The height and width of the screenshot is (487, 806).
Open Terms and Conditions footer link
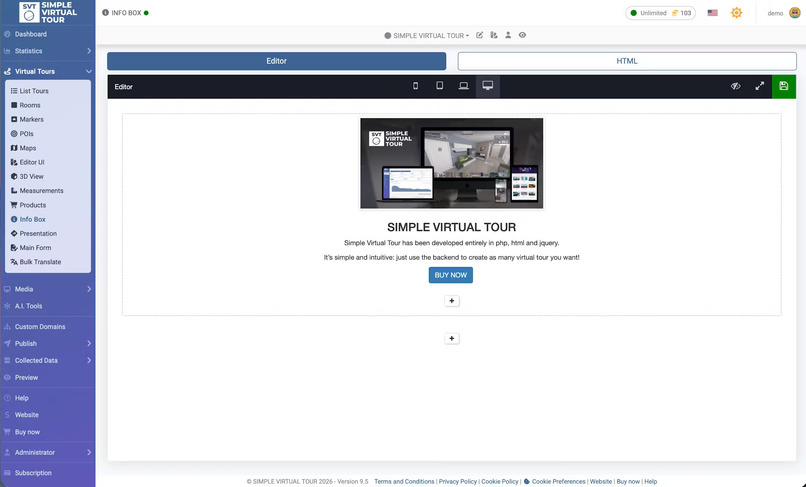[404, 482]
